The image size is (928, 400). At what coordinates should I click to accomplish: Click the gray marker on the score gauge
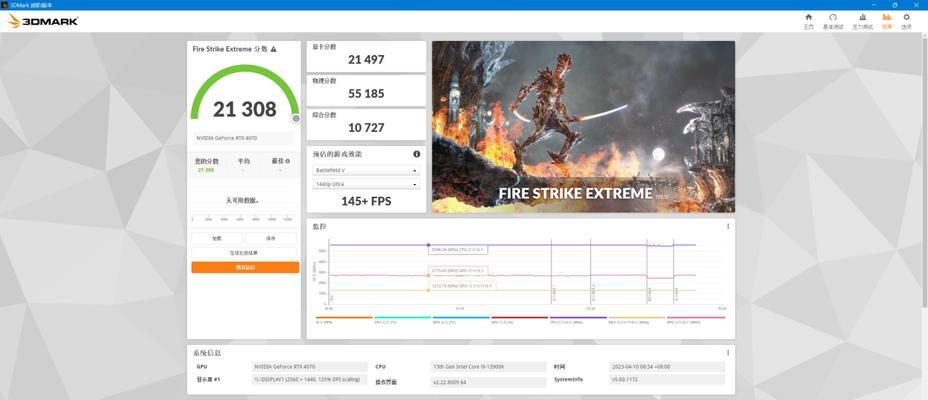[x=296, y=118]
